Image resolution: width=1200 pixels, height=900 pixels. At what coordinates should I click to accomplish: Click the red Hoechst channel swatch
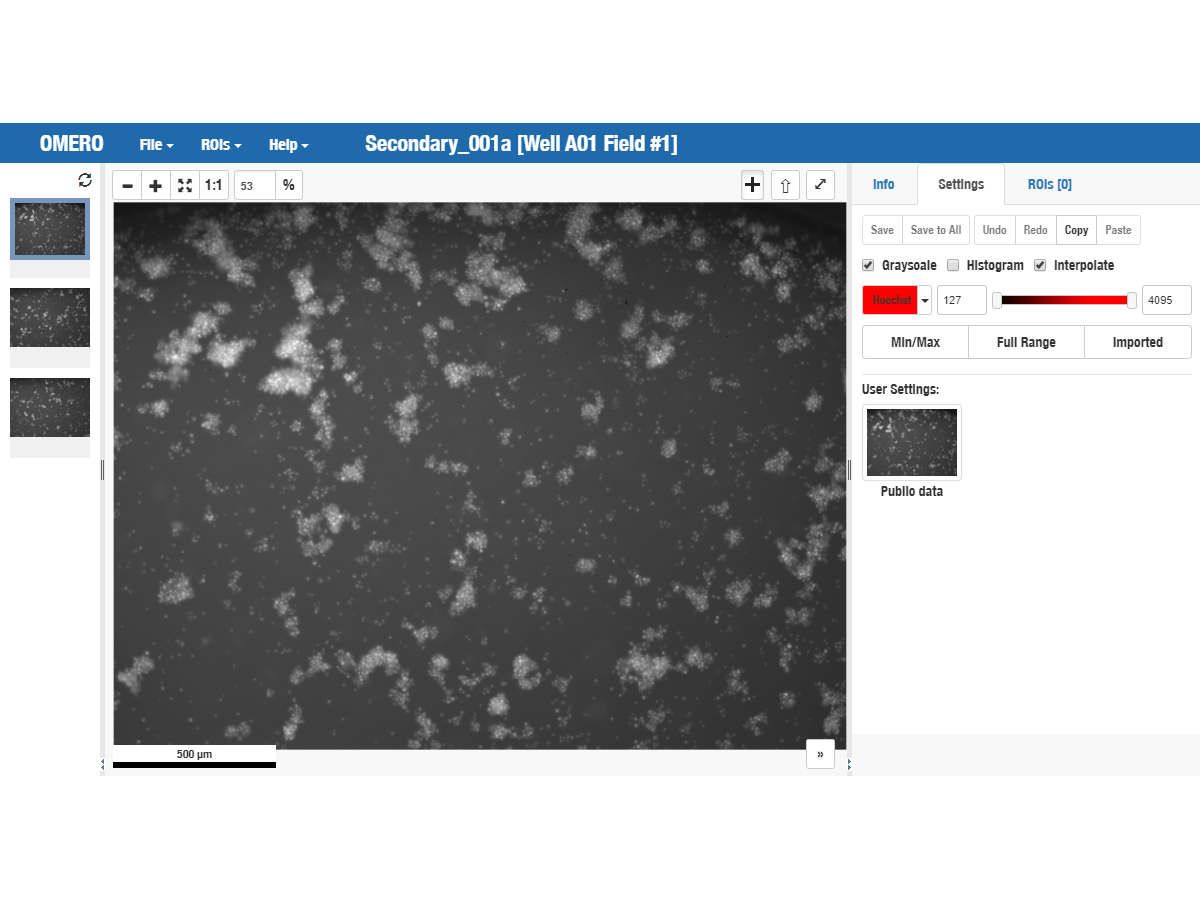click(890, 300)
